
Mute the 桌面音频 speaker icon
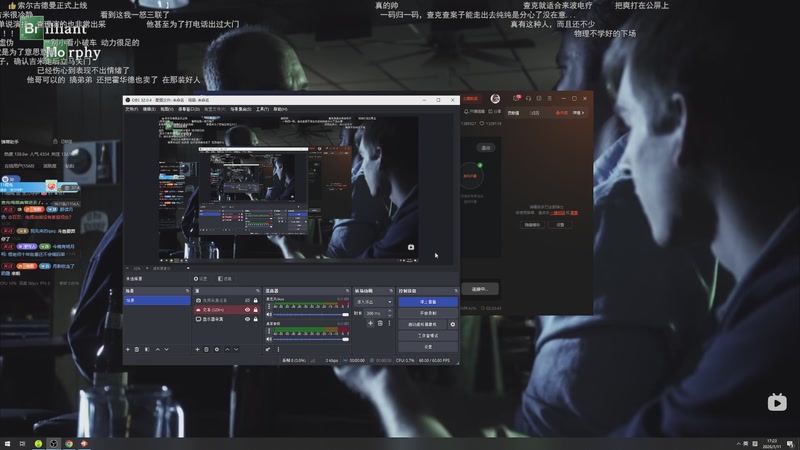tap(269, 339)
